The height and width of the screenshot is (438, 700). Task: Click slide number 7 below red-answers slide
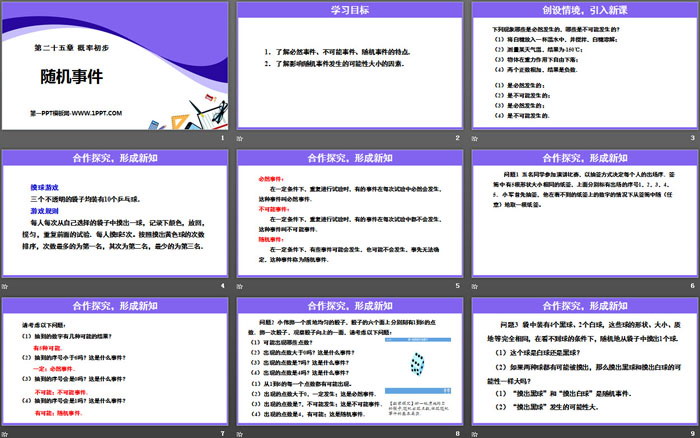222,434
